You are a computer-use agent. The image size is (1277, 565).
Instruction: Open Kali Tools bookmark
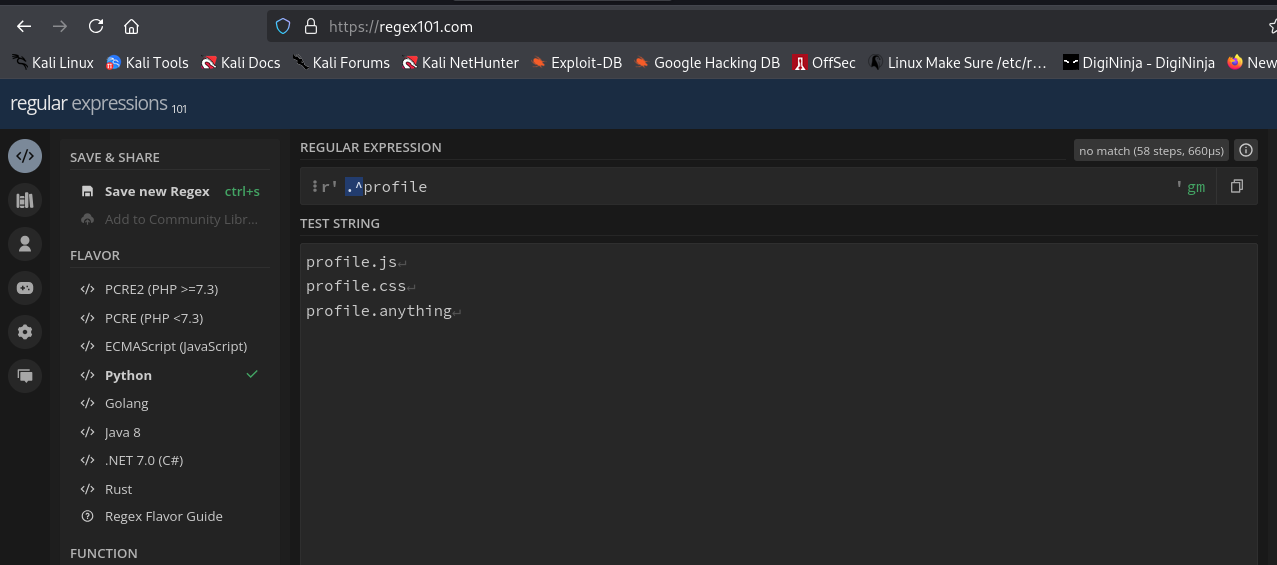[x=147, y=62]
